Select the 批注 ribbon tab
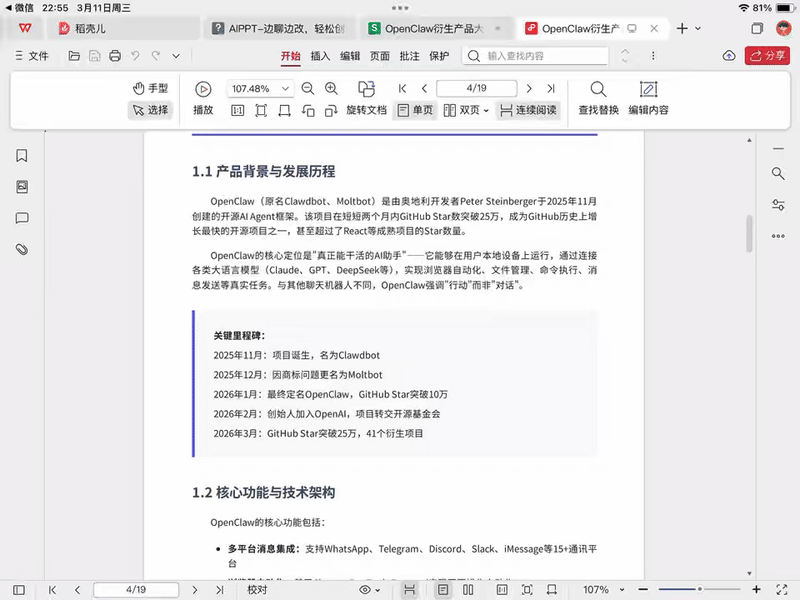 [409, 56]
